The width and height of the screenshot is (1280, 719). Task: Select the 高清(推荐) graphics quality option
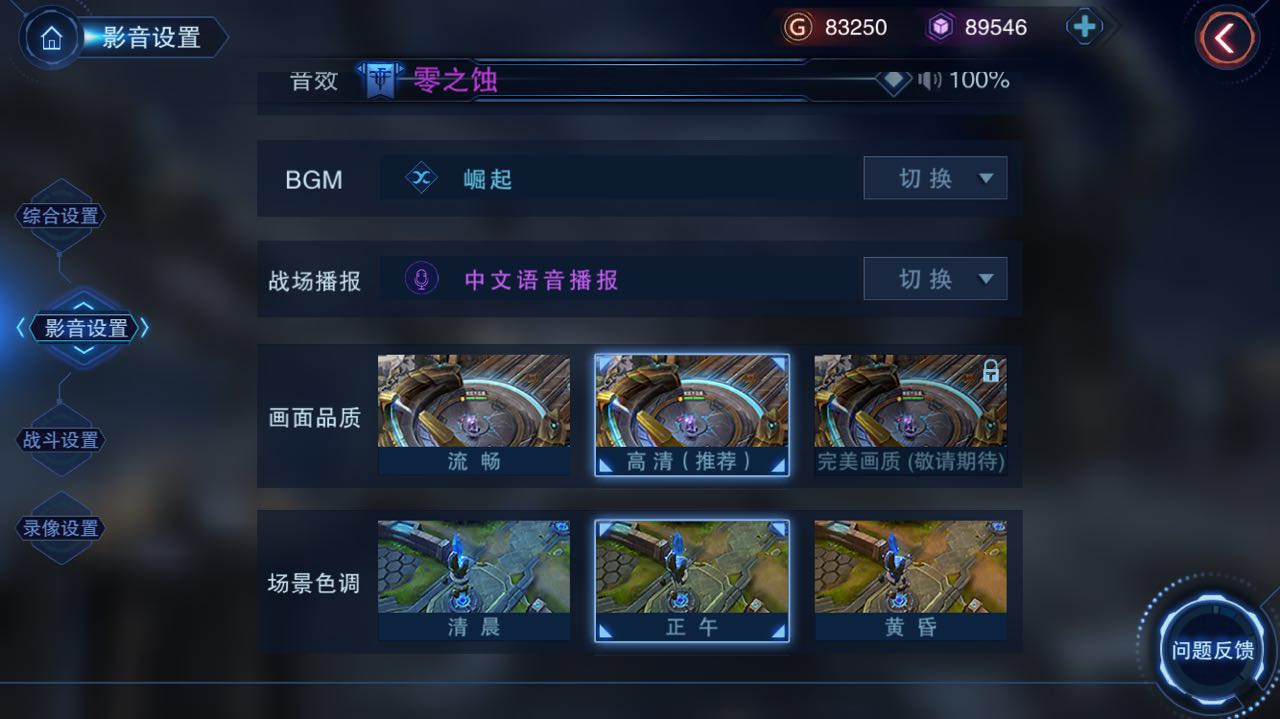[x=692, y=415]
